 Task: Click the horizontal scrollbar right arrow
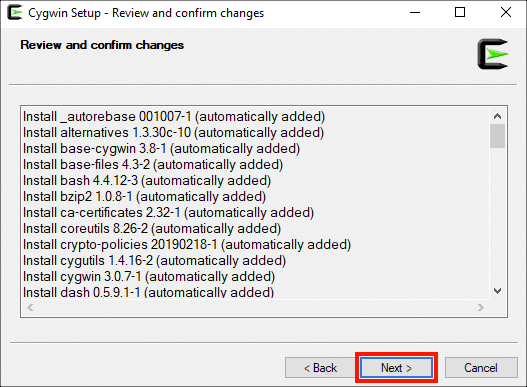click(x=481, y=307)
